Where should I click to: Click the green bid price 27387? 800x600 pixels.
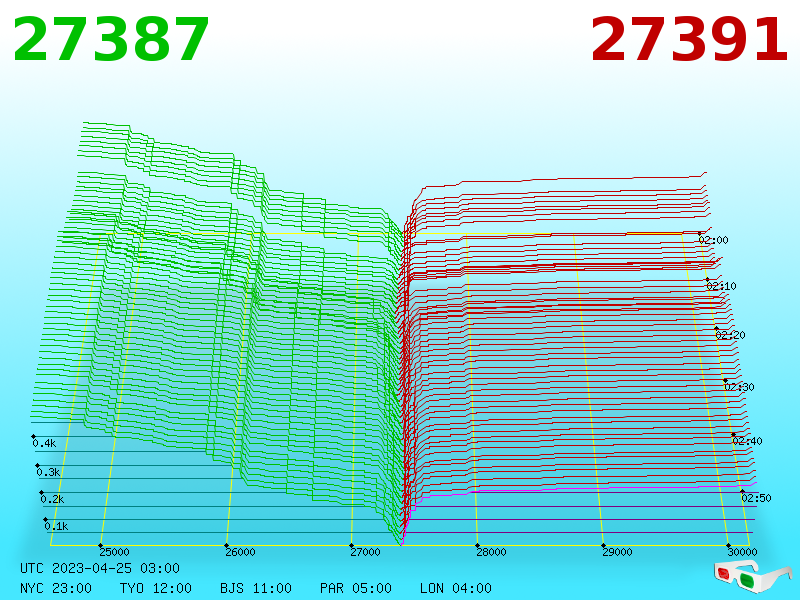pyautogui.click(x=111, y=40)
